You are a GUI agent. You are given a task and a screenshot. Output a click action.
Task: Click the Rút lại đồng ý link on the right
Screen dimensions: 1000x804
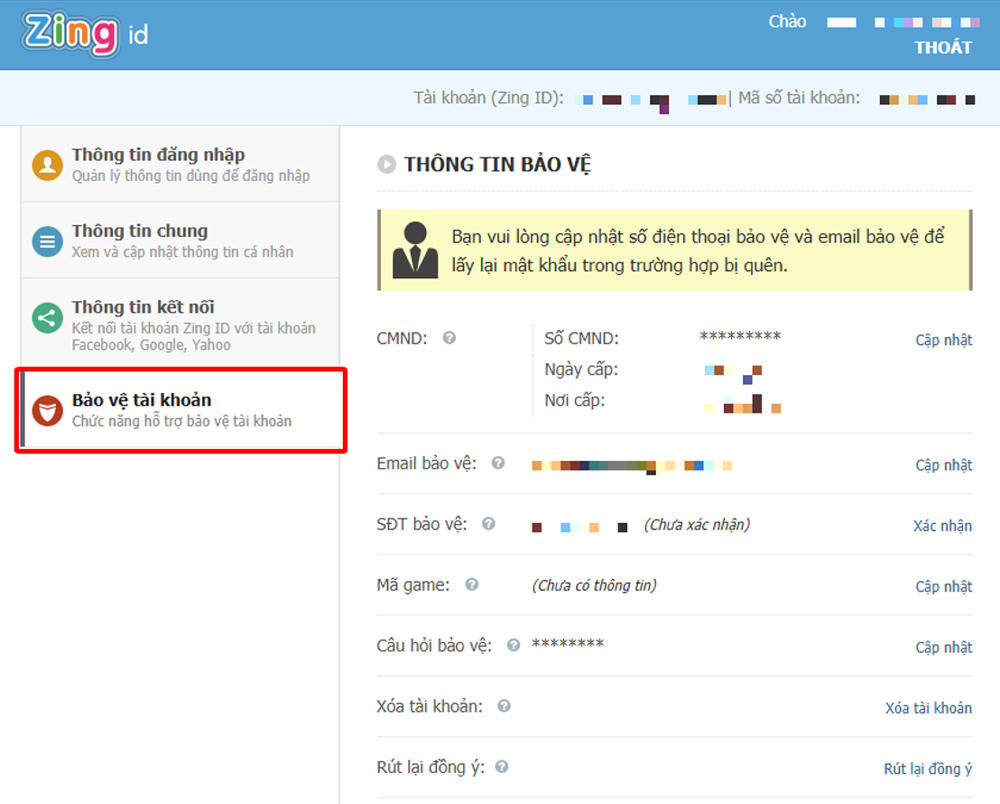click(x=927, y=769)
